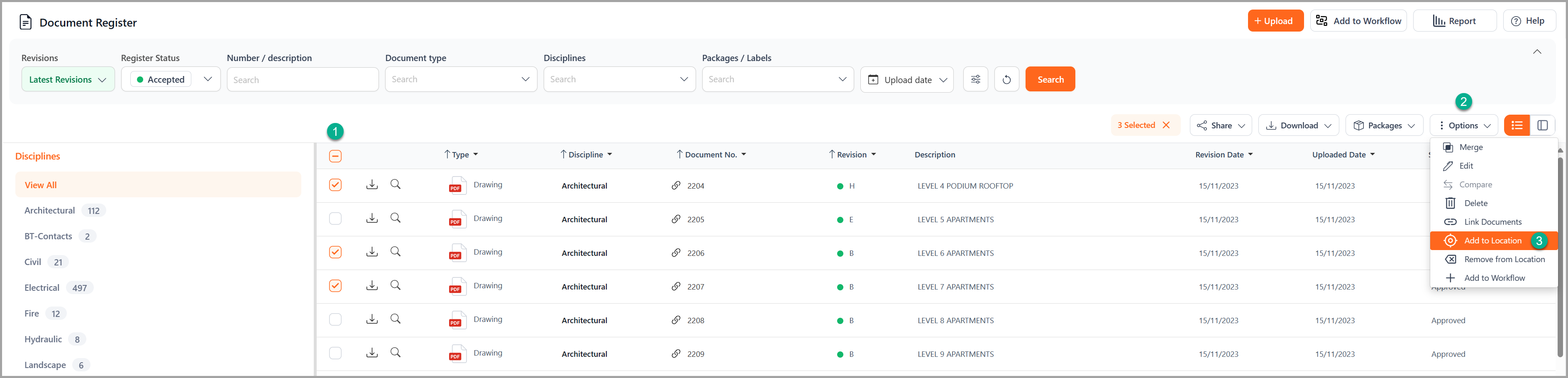Preview document 2204 with magnifier icon

click(x=396, y=184)
